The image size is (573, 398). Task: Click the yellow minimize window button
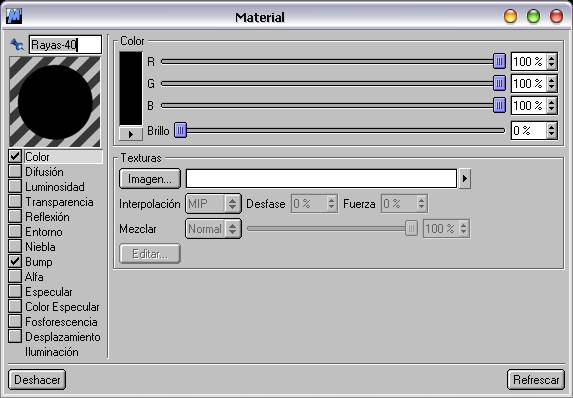(510, 16)
